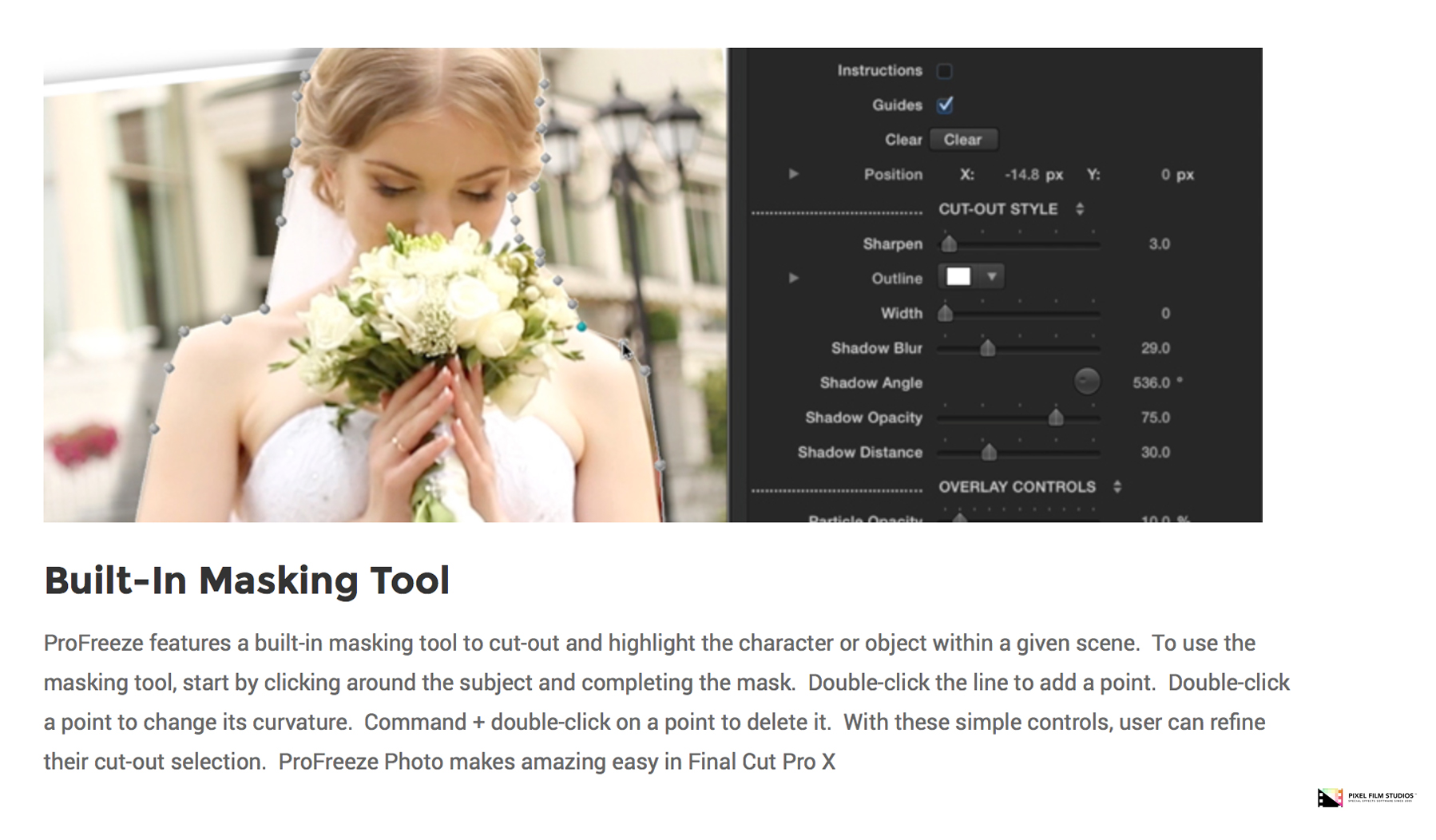Click the teal mask control point
The height and width of the screenshot is (840, 1436).
(x=581, y=327)
